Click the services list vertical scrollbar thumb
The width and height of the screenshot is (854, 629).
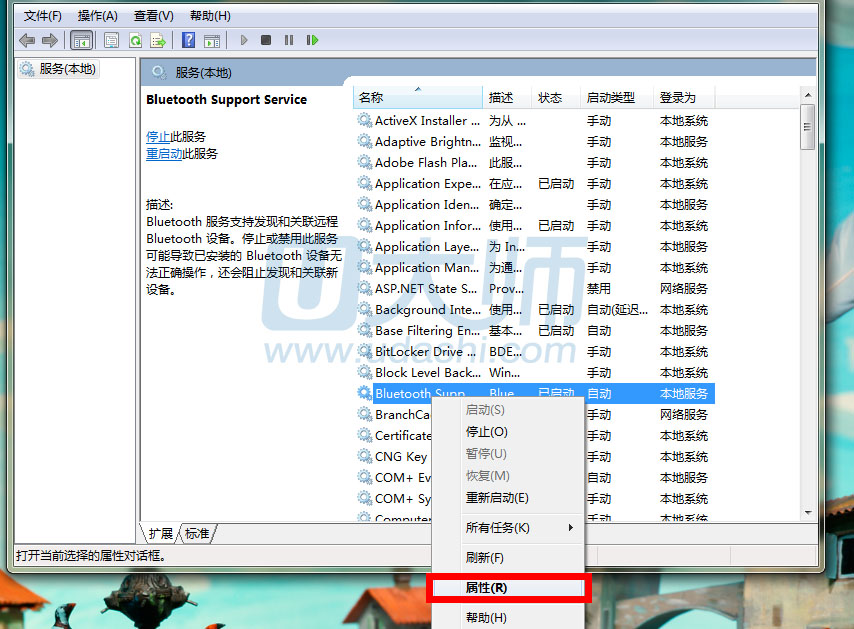coord(808,127)
